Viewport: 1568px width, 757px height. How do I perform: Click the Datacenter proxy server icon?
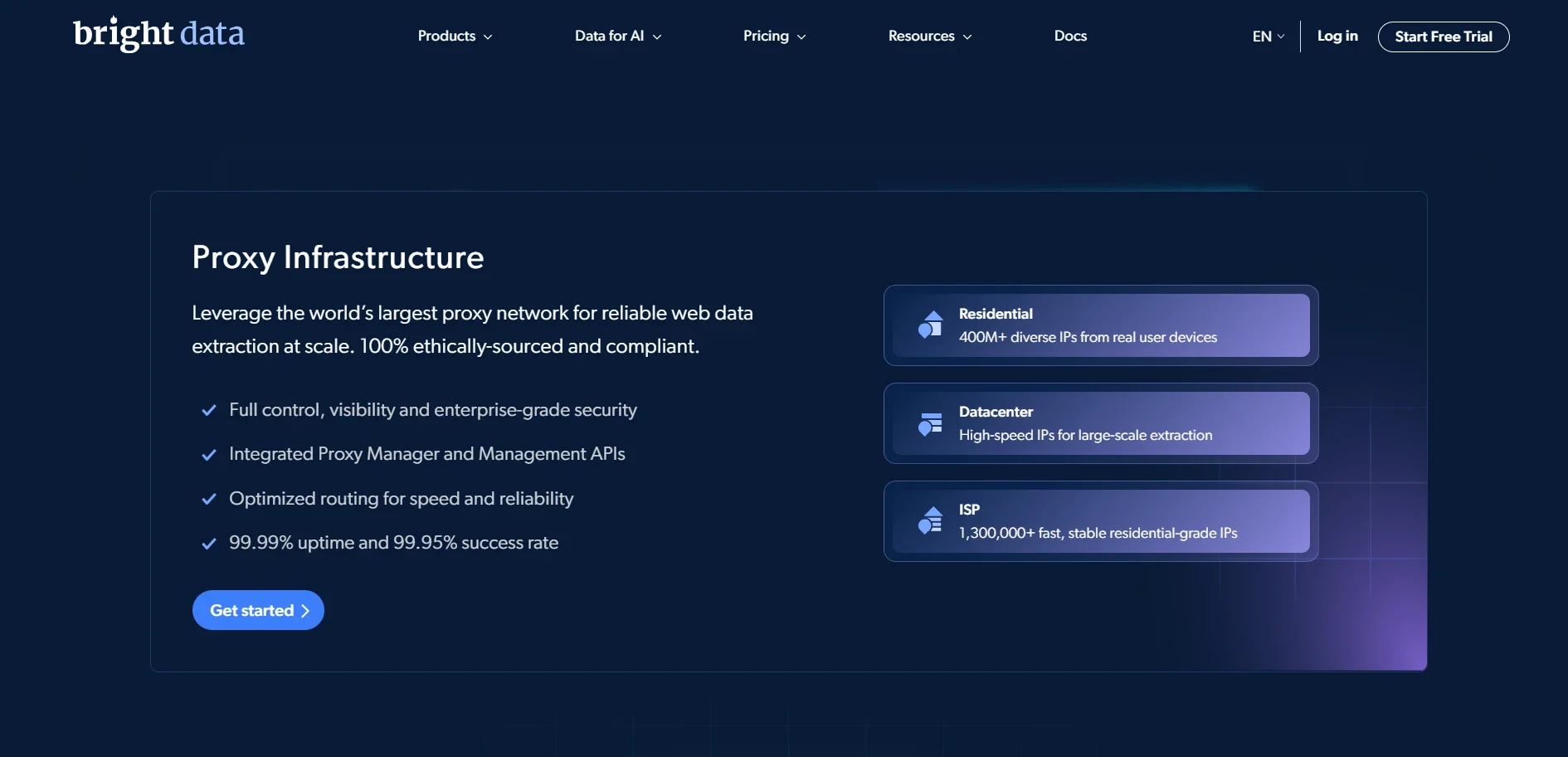pos(930,423)
